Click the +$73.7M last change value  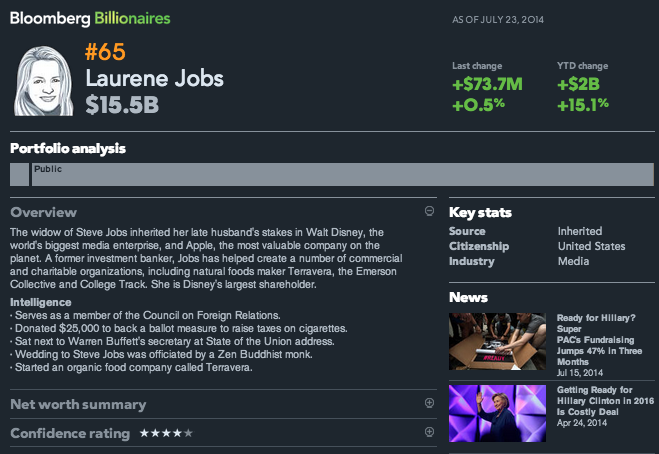coord(487,84)
